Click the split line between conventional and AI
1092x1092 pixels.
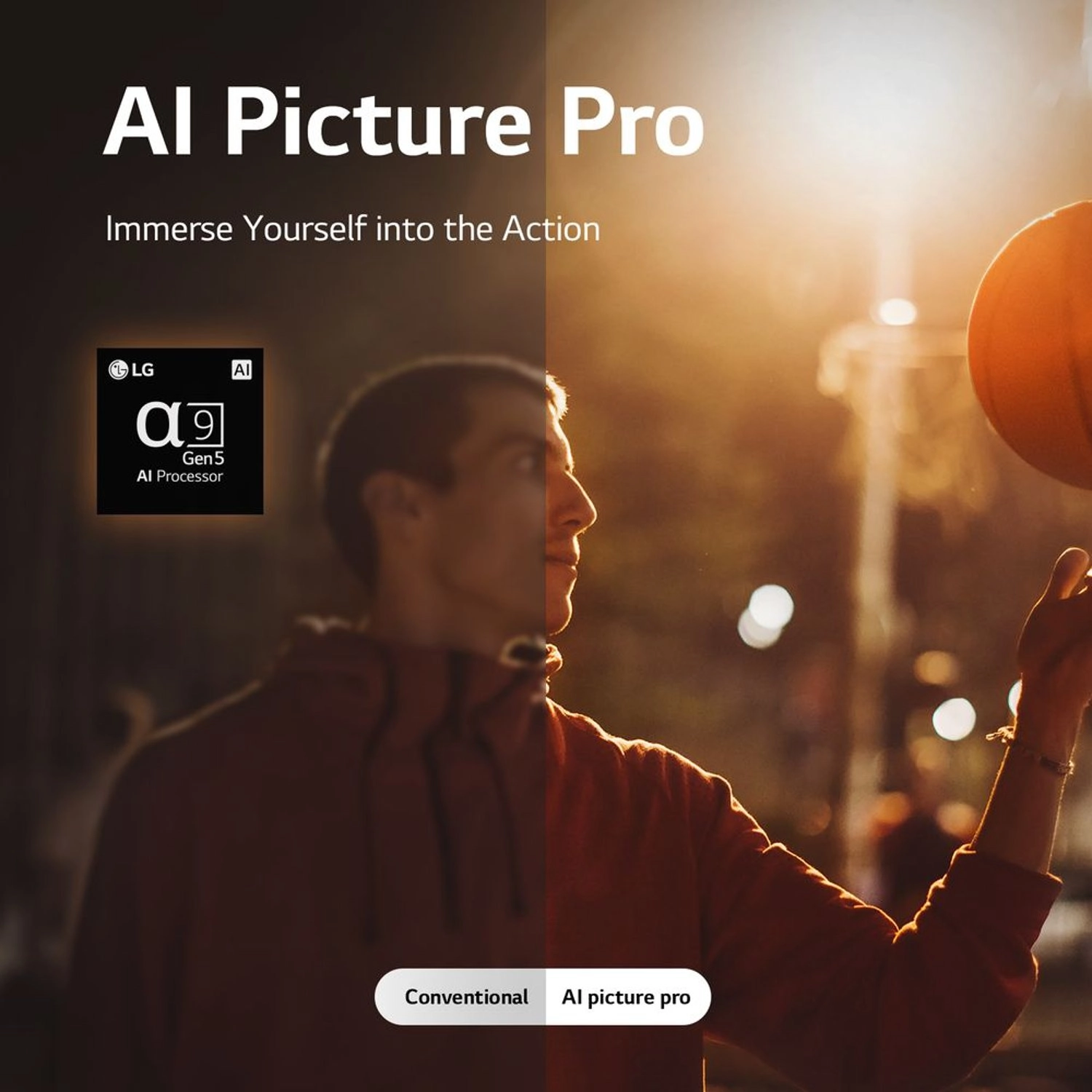coord(546,546)
